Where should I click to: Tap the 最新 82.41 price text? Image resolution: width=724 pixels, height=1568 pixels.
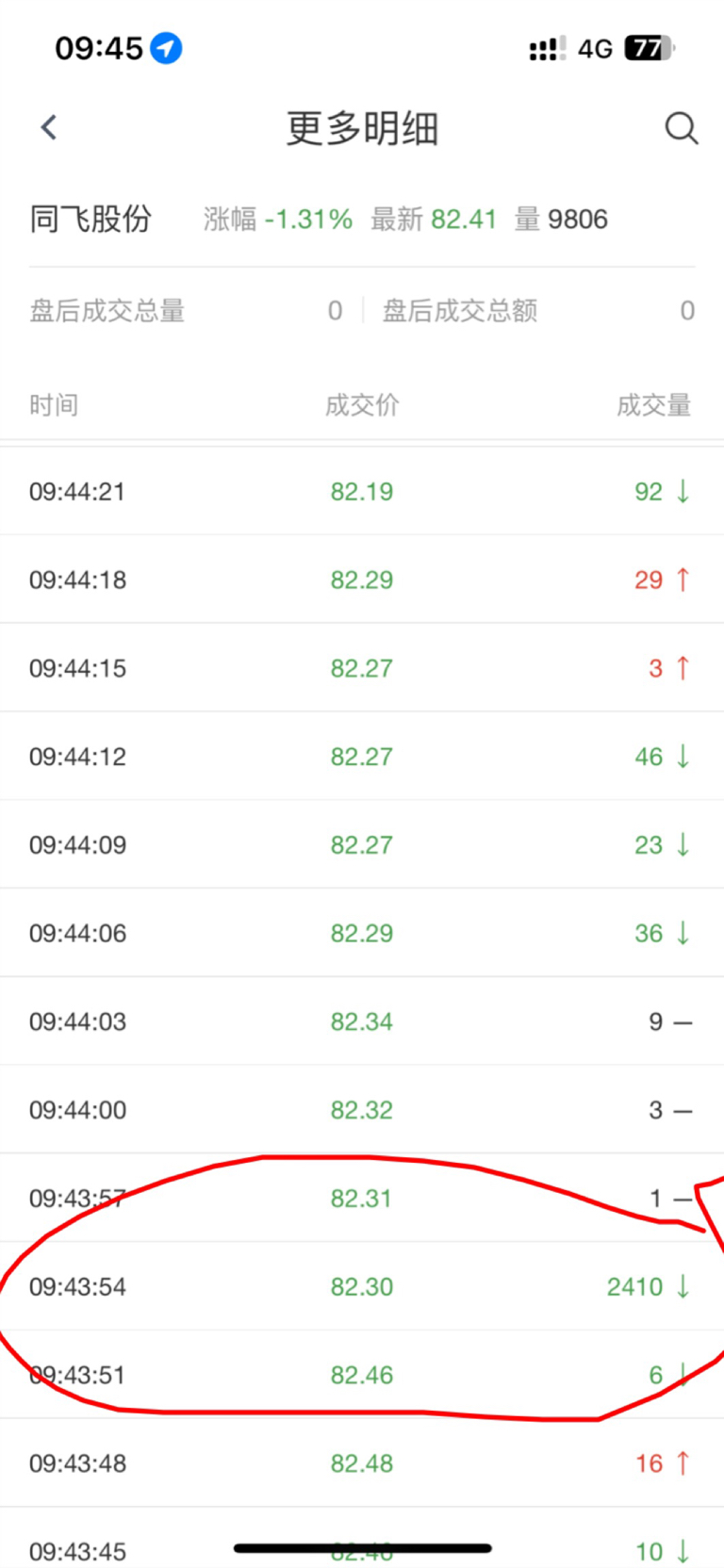(434, 220)
